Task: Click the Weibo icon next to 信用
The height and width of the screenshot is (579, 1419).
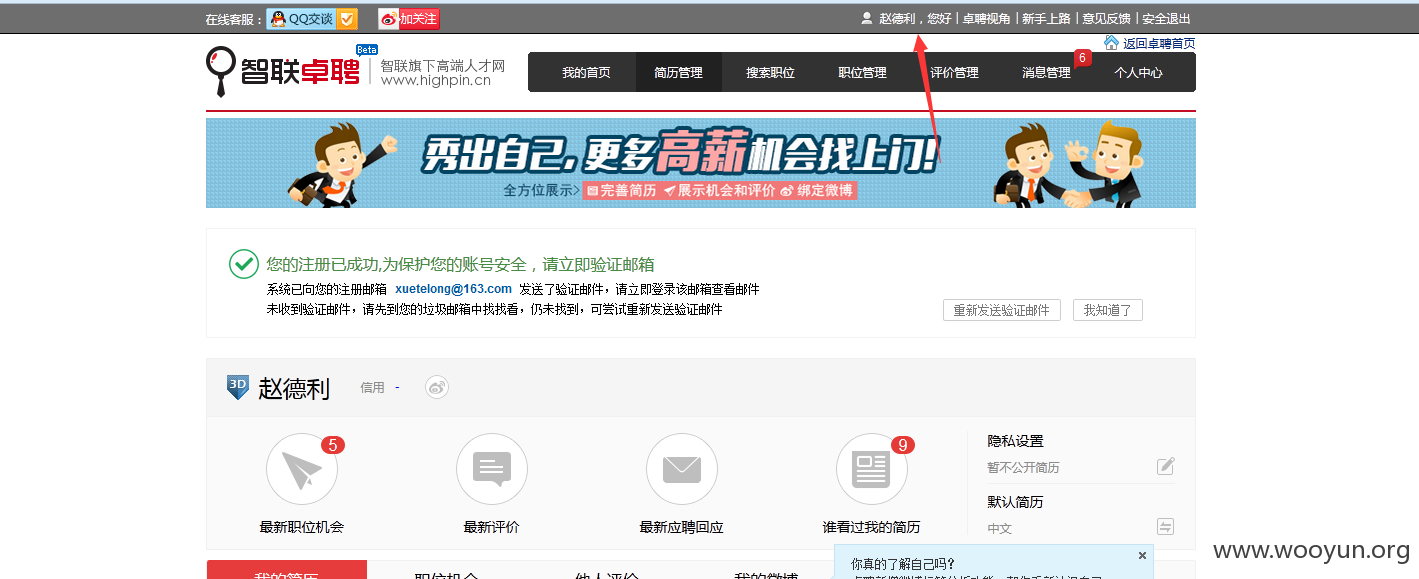Action: tap(437, 387)
